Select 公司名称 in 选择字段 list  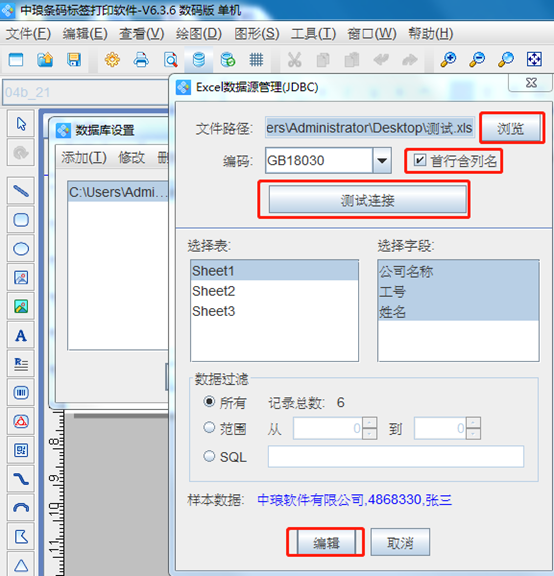[458, 271]
